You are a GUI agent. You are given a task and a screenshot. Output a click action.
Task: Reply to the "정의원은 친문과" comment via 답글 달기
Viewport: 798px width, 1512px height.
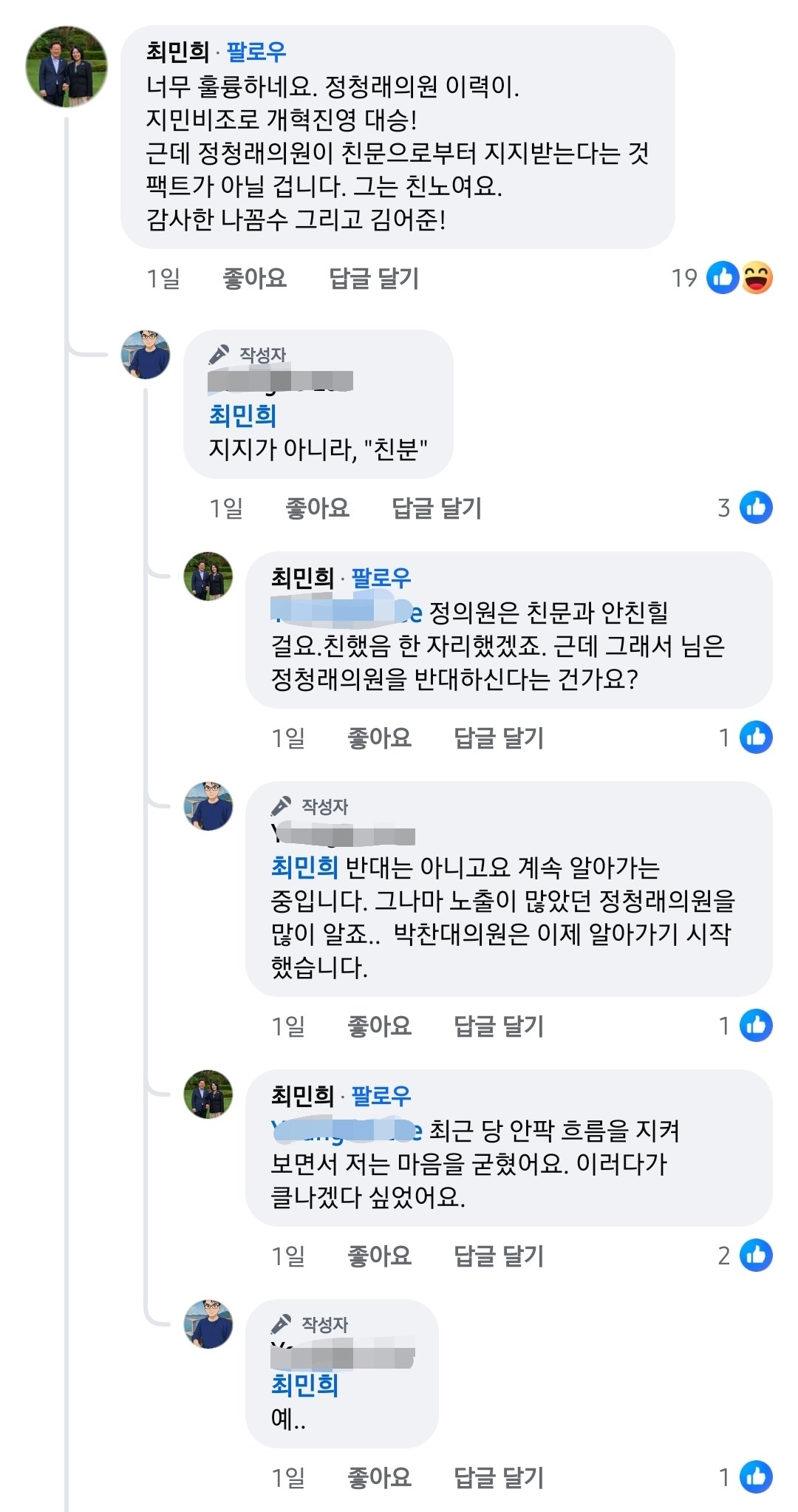coord(499,738)
